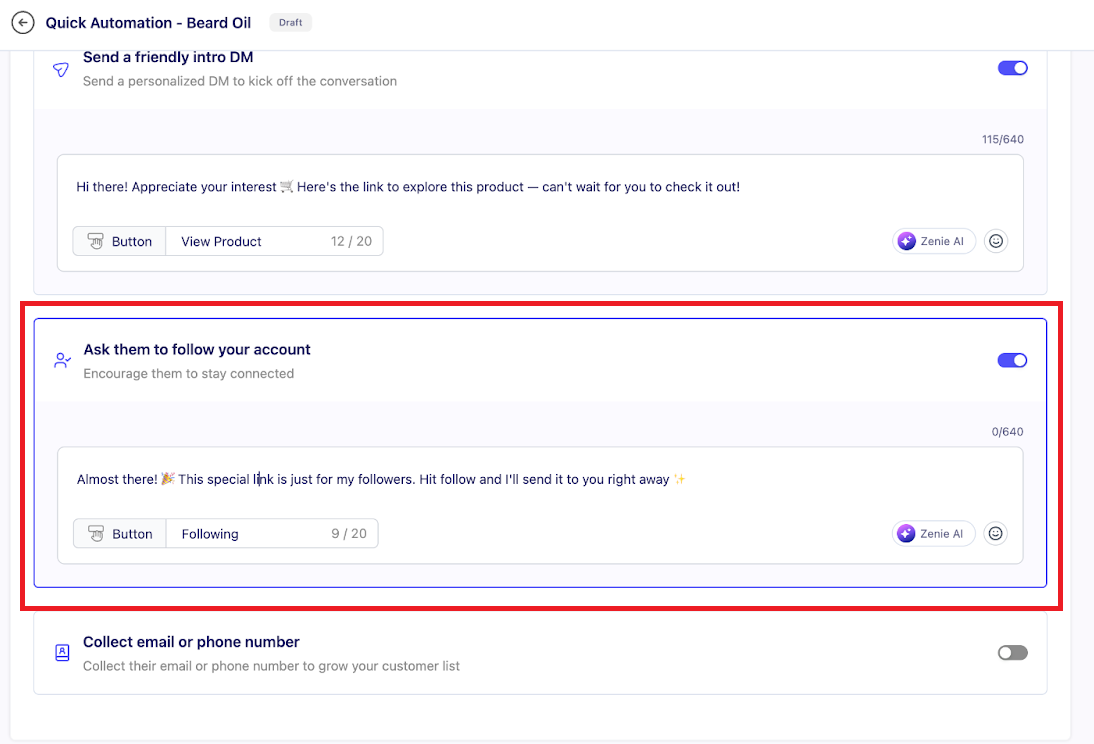Enable Collect email or phone number toggle

click(1012, 653)
